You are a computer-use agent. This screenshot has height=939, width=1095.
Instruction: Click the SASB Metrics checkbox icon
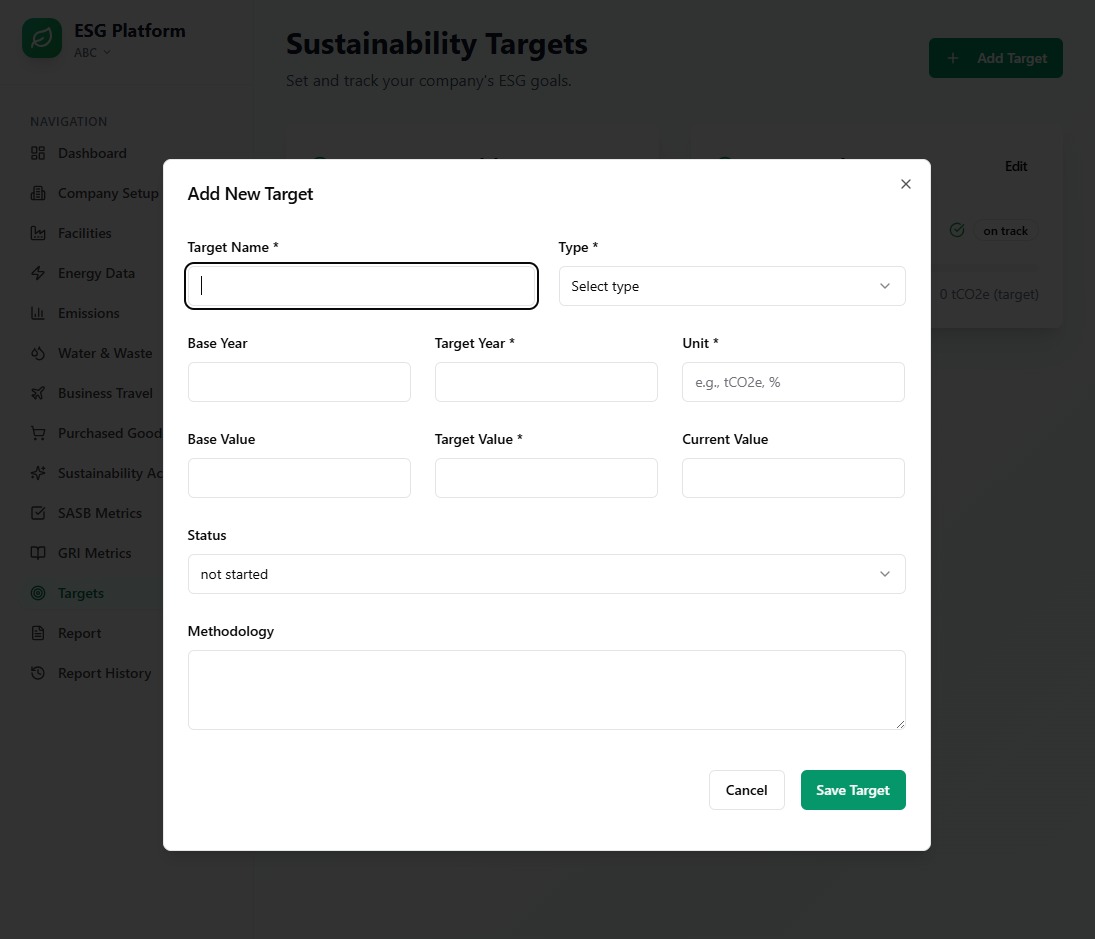[x=38, y=513]
